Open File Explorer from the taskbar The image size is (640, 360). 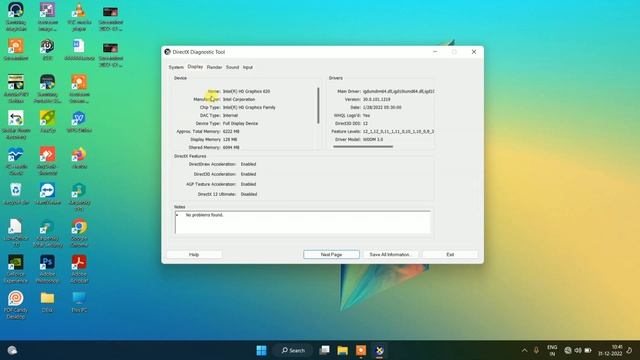coord(342,350)
